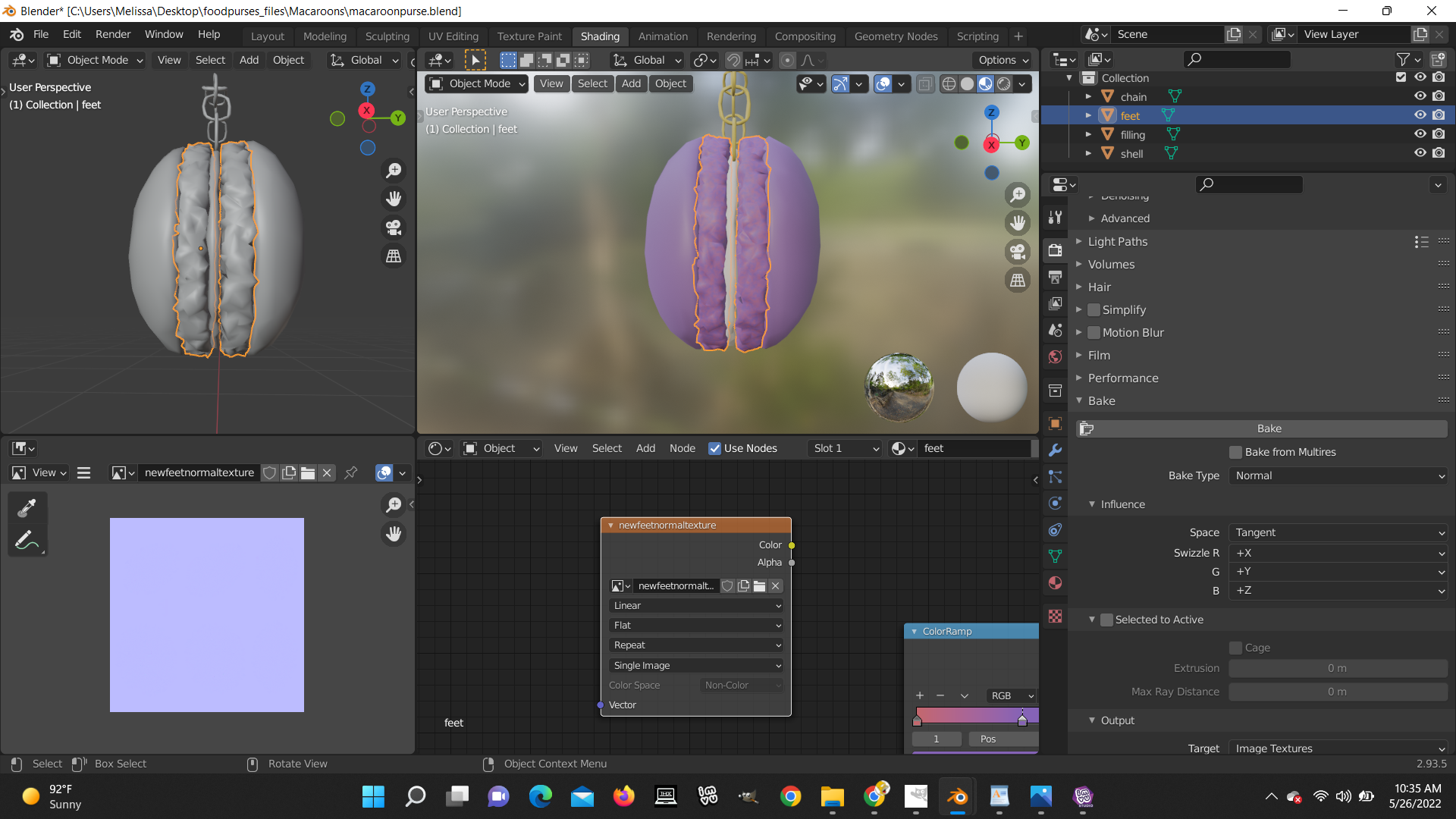Screen dimensions: 1456x819
Task: Switch to the UV Editing workspace tab
Action: (453, 36)
